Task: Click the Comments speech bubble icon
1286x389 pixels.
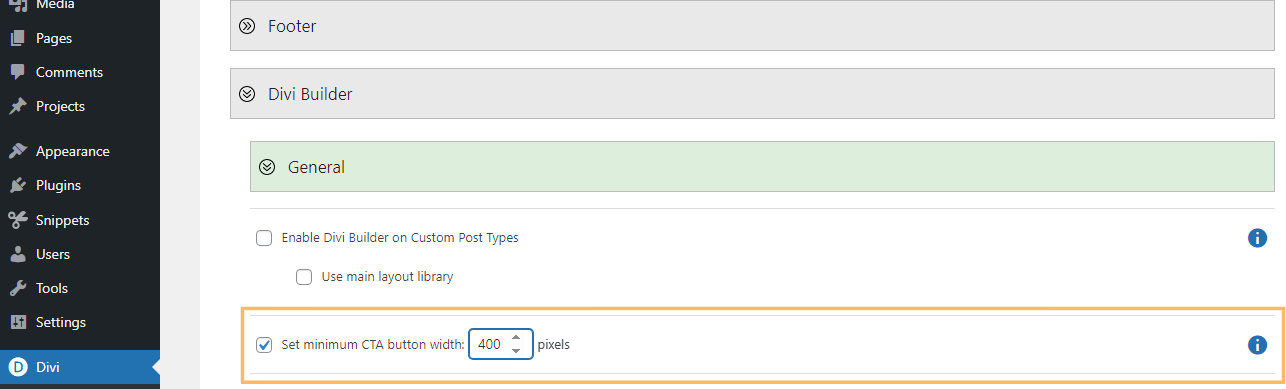Action: tap(17, 73)
